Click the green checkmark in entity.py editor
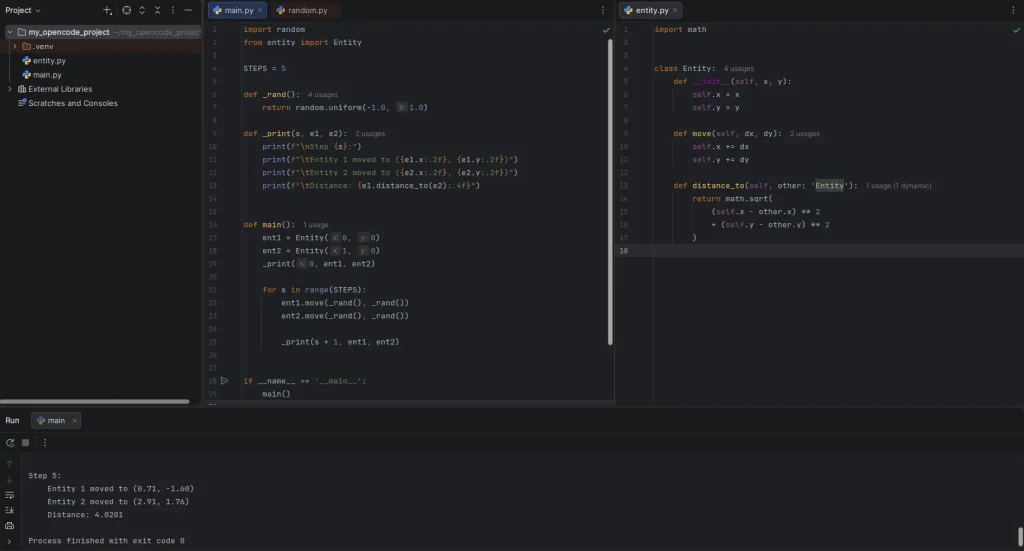The image size is (1024, 551). tap(1016, 30)
